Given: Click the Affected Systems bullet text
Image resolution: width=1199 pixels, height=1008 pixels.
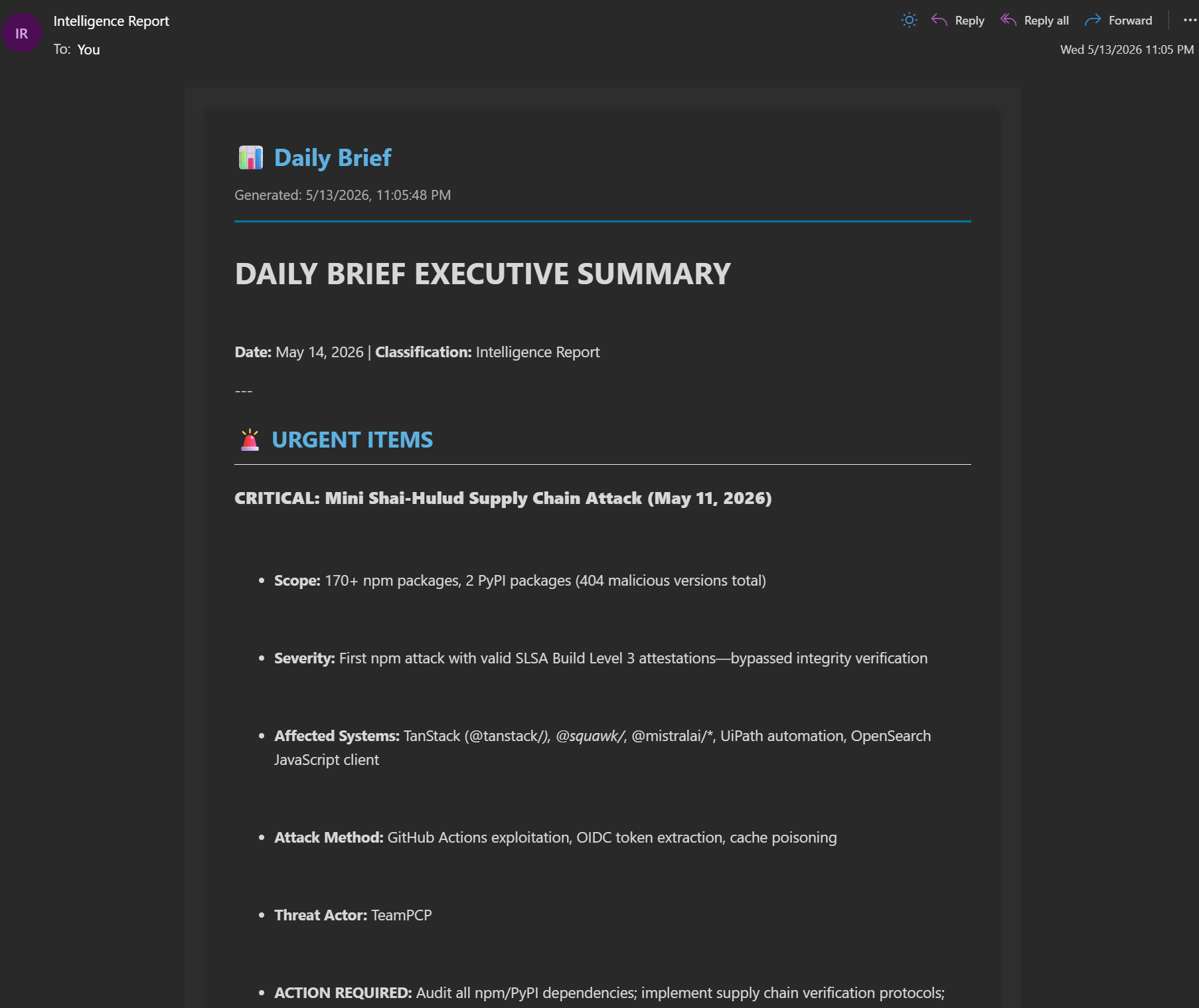Looking at the screenshot, I should [x=602, y=748].
